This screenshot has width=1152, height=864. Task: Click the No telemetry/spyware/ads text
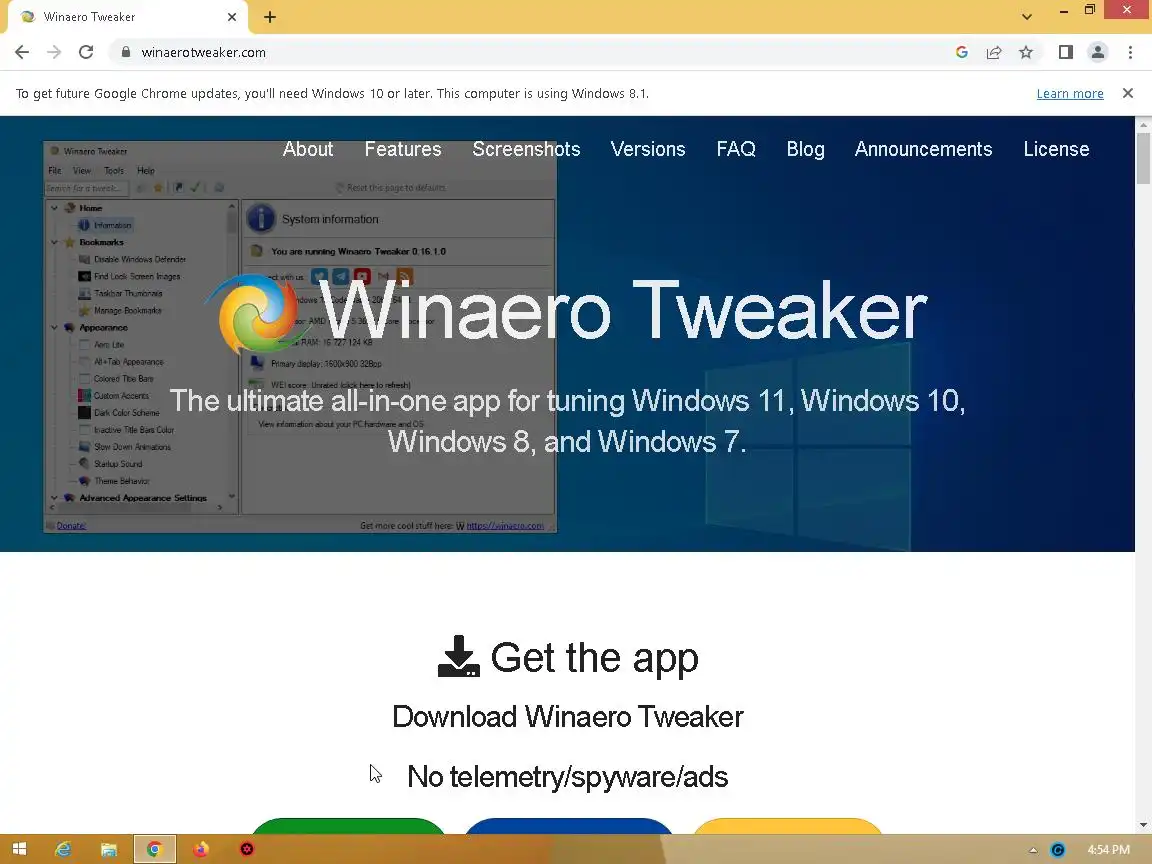[567, 777]
